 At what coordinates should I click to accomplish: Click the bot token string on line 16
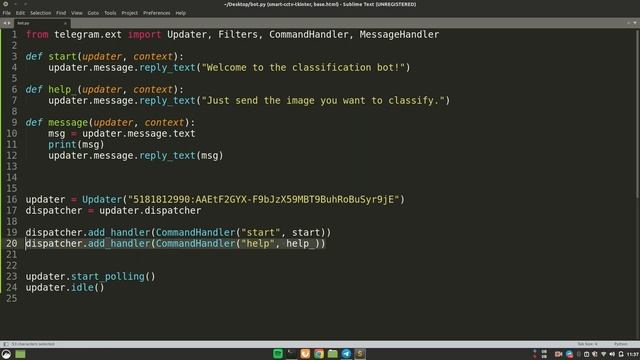(263, 199)
